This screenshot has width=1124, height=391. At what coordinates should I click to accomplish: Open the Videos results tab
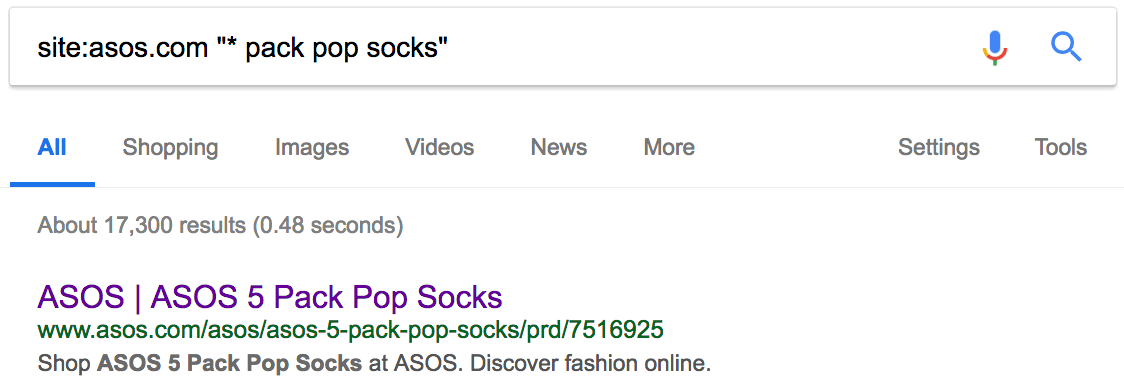tap(439, 147)
